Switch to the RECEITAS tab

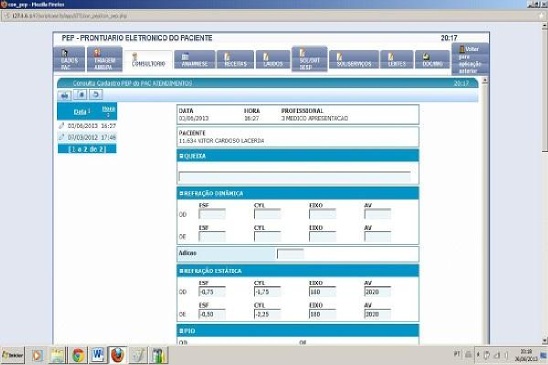coord(235,60)
